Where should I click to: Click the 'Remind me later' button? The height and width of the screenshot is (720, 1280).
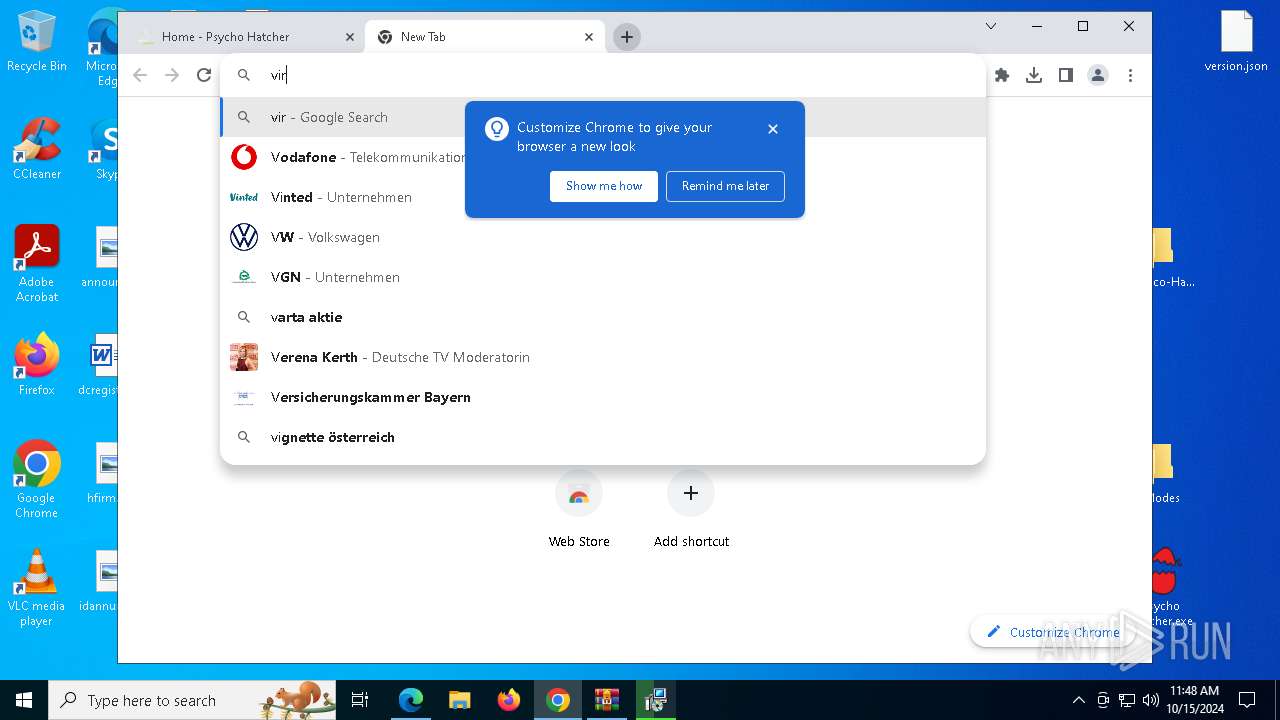725,186
